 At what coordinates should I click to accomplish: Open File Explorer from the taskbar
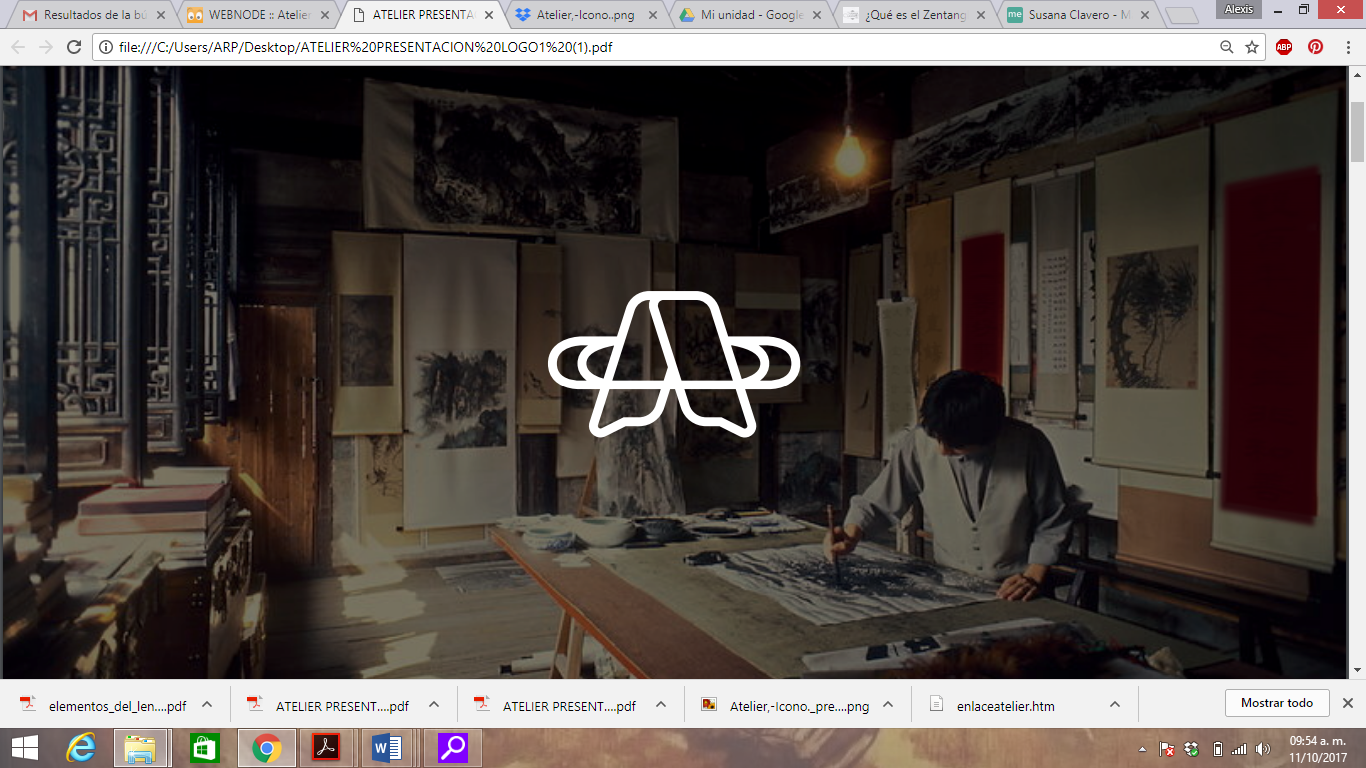point(141,748)
